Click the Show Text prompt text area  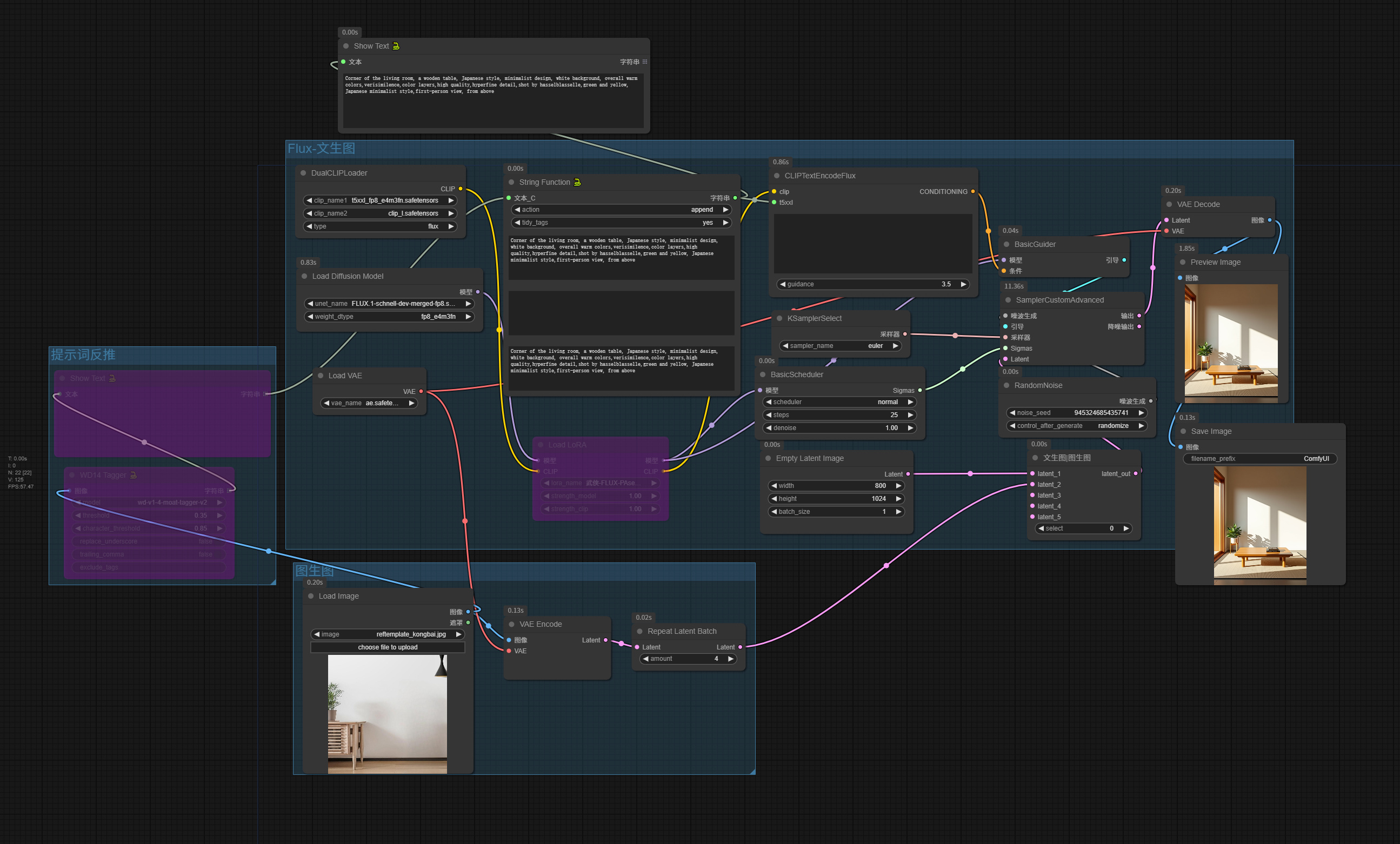tap(493, 99)
